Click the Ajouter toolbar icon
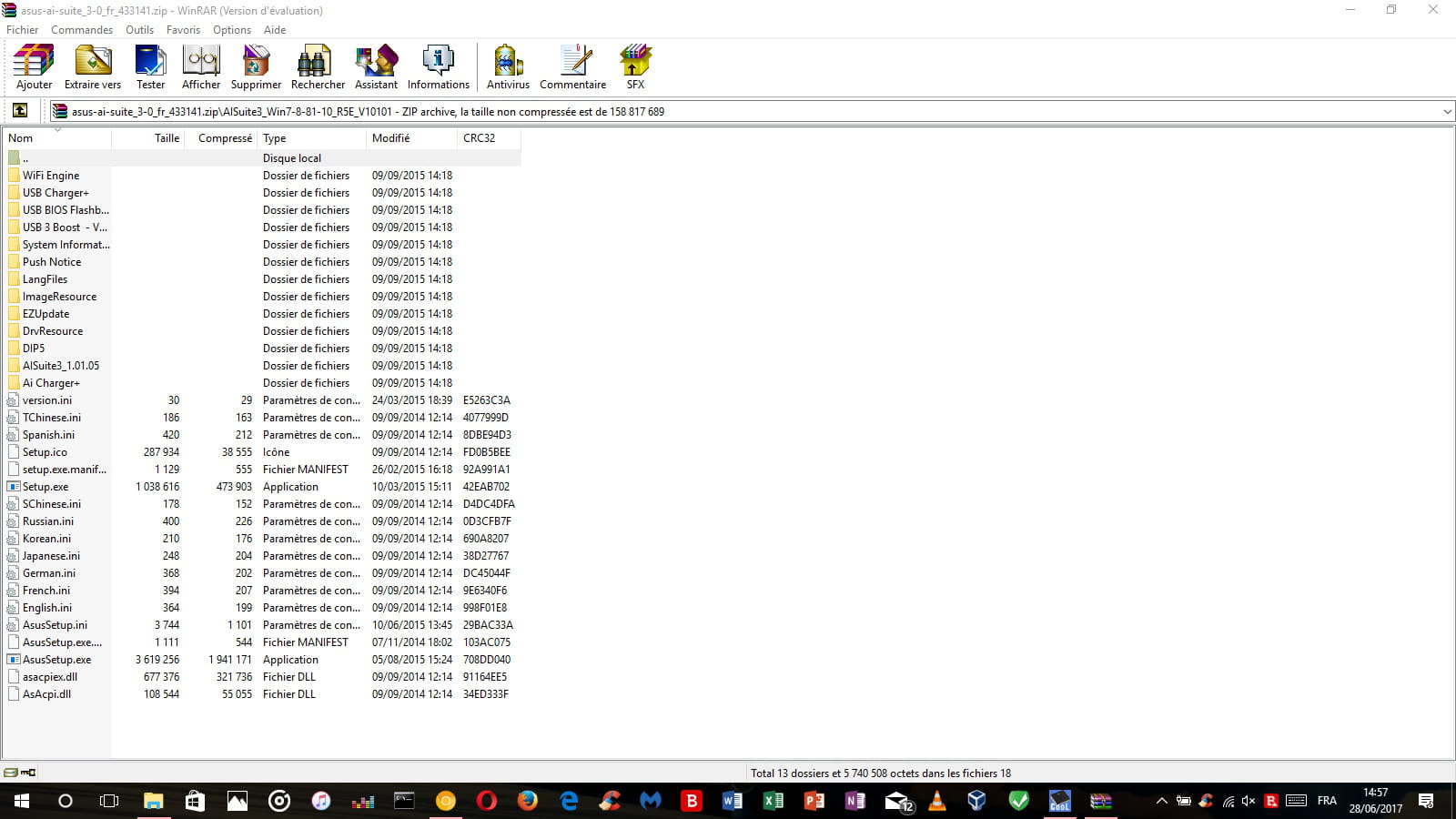The width and height of the screenshot is (1456, 819). (34, 67)
